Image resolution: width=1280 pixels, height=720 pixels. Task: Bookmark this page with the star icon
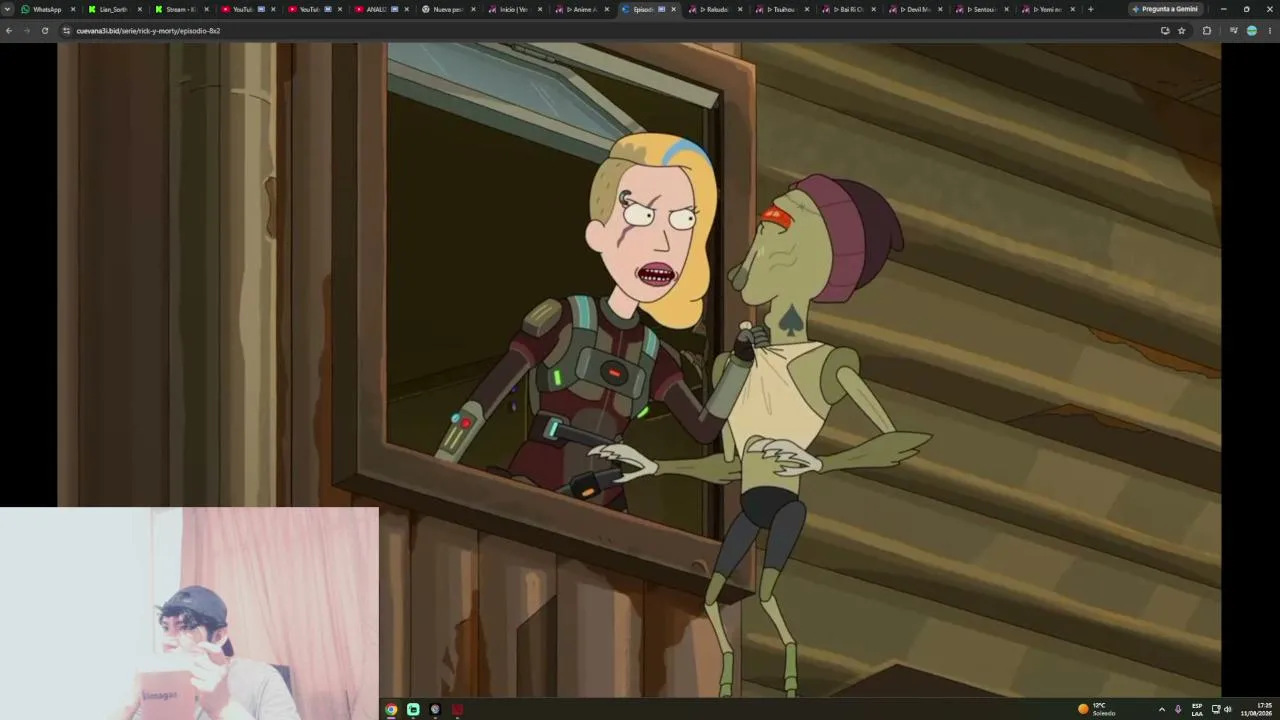pos(1182,31)
